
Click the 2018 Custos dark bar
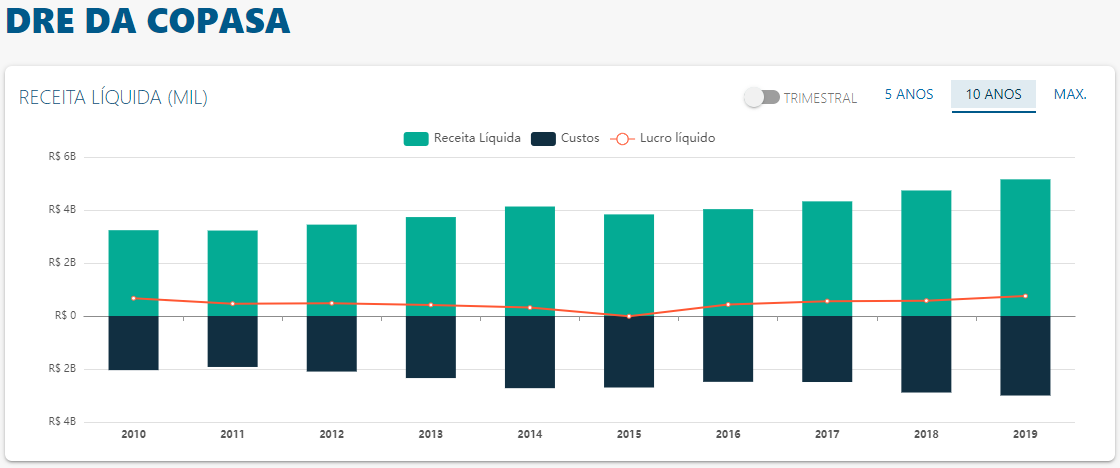tap(926, 354)
